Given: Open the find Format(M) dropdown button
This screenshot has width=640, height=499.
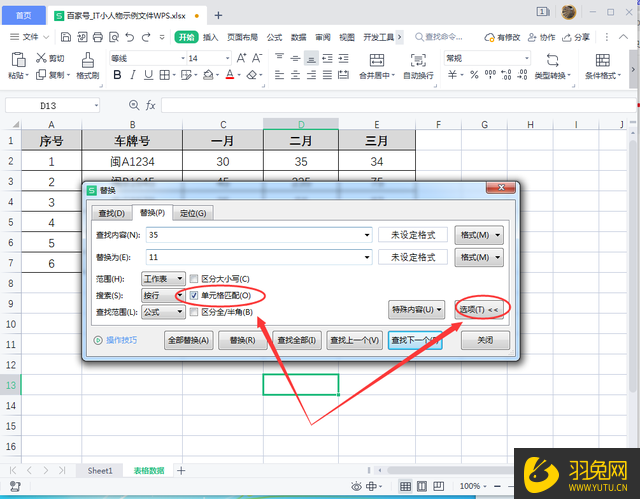Looking at the screenshot, I should (x=479, y=235).
